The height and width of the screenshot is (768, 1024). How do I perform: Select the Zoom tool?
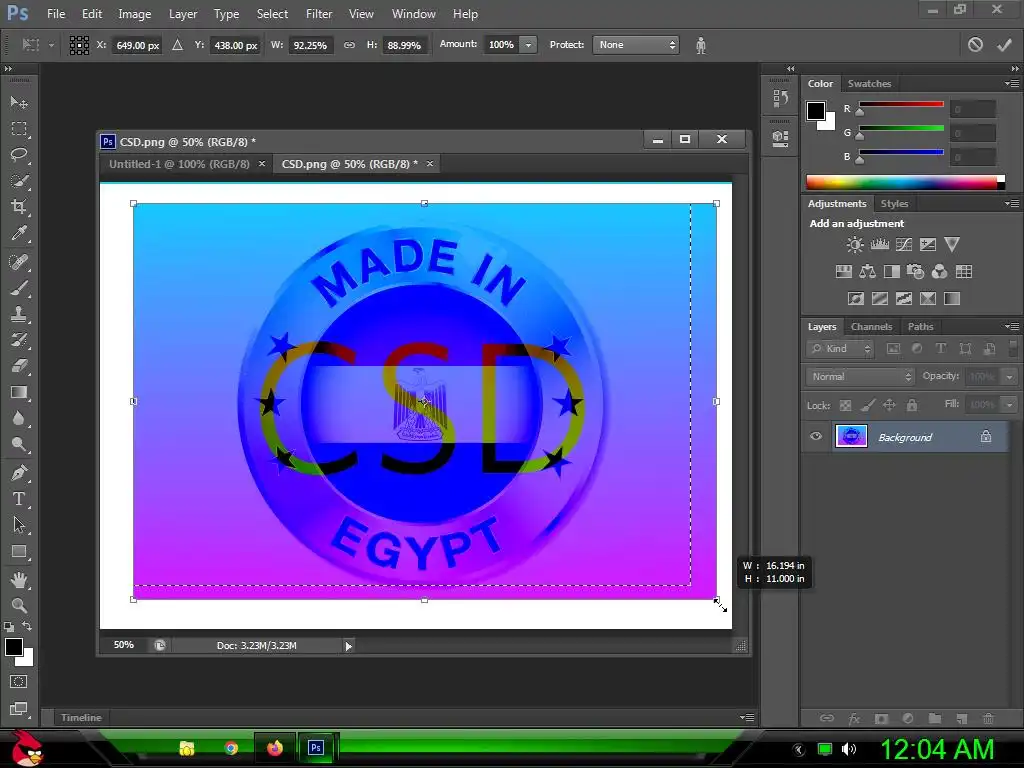click(x=19, y=605)
